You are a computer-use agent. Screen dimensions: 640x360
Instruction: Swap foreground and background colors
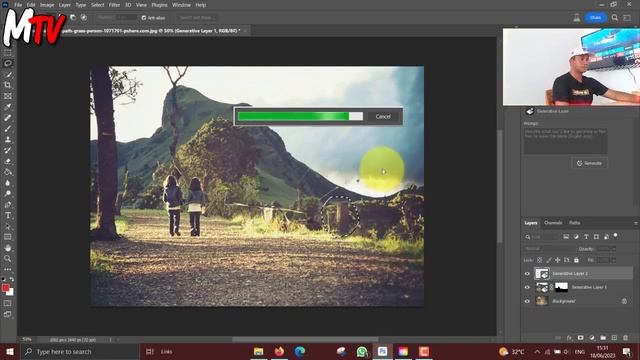[12, 279]
